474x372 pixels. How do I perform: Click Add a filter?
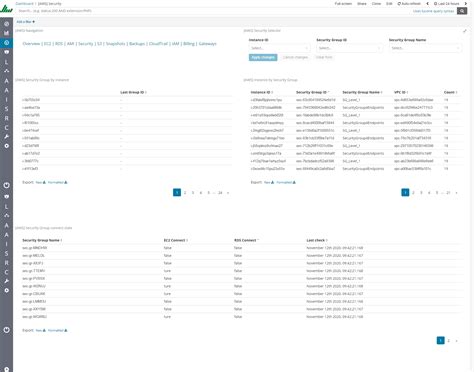point(26,22)
